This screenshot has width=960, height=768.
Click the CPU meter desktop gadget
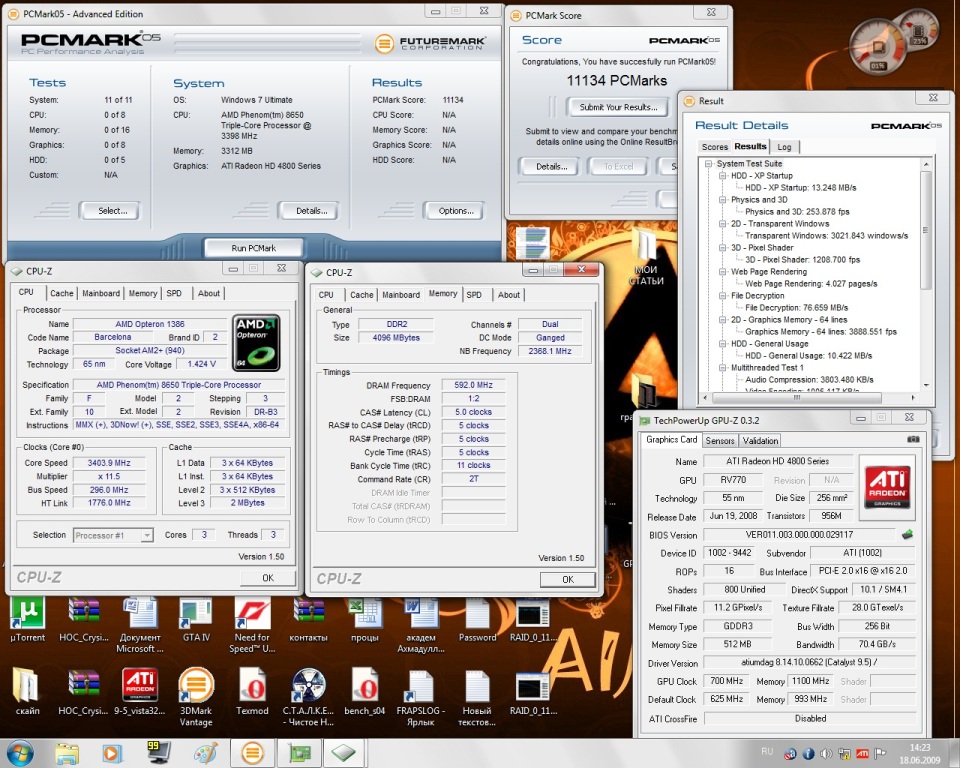pyautogui.click(x=879, y=48)
